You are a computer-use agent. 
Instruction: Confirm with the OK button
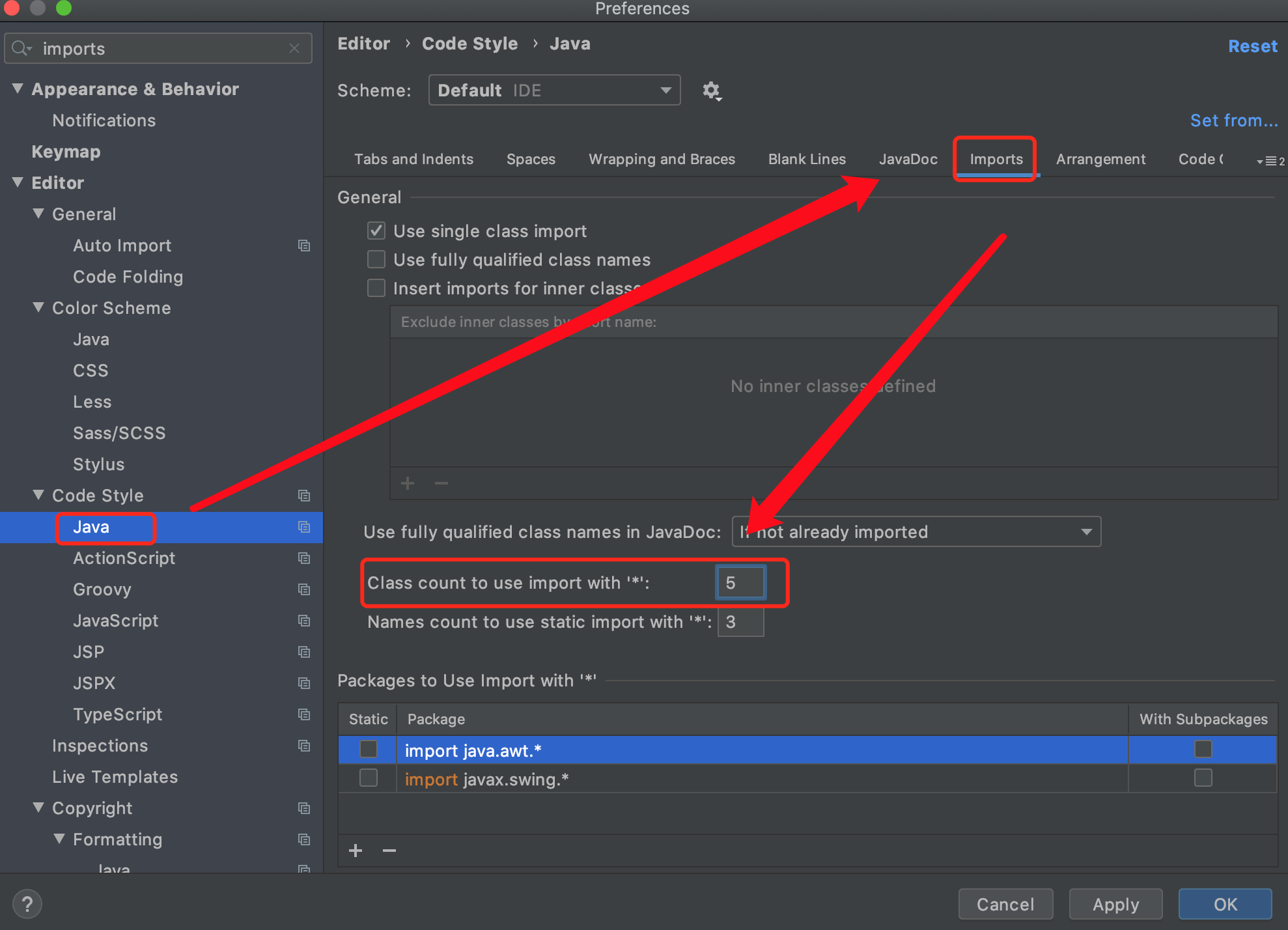pos(1225,905)
